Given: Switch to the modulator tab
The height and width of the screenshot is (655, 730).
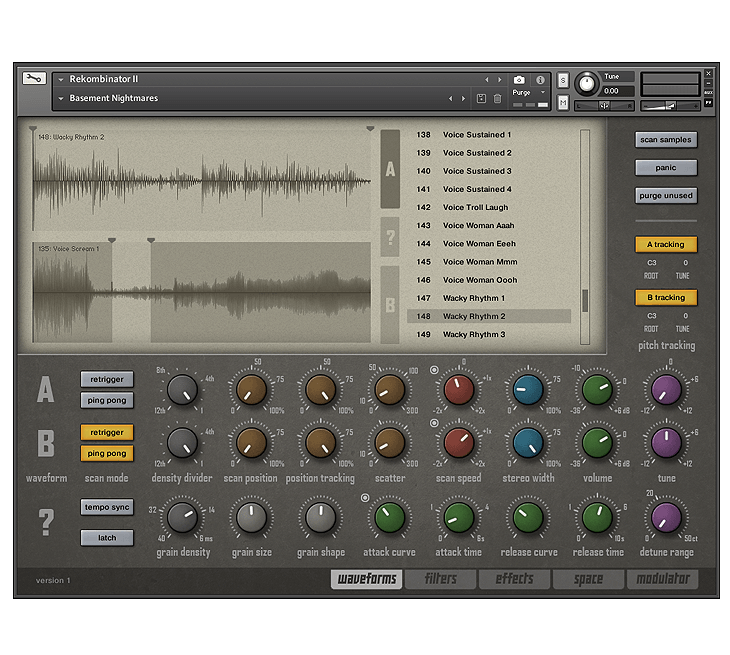Looking at the screenshot, I should pyautogui.click(x=663, y=579).
